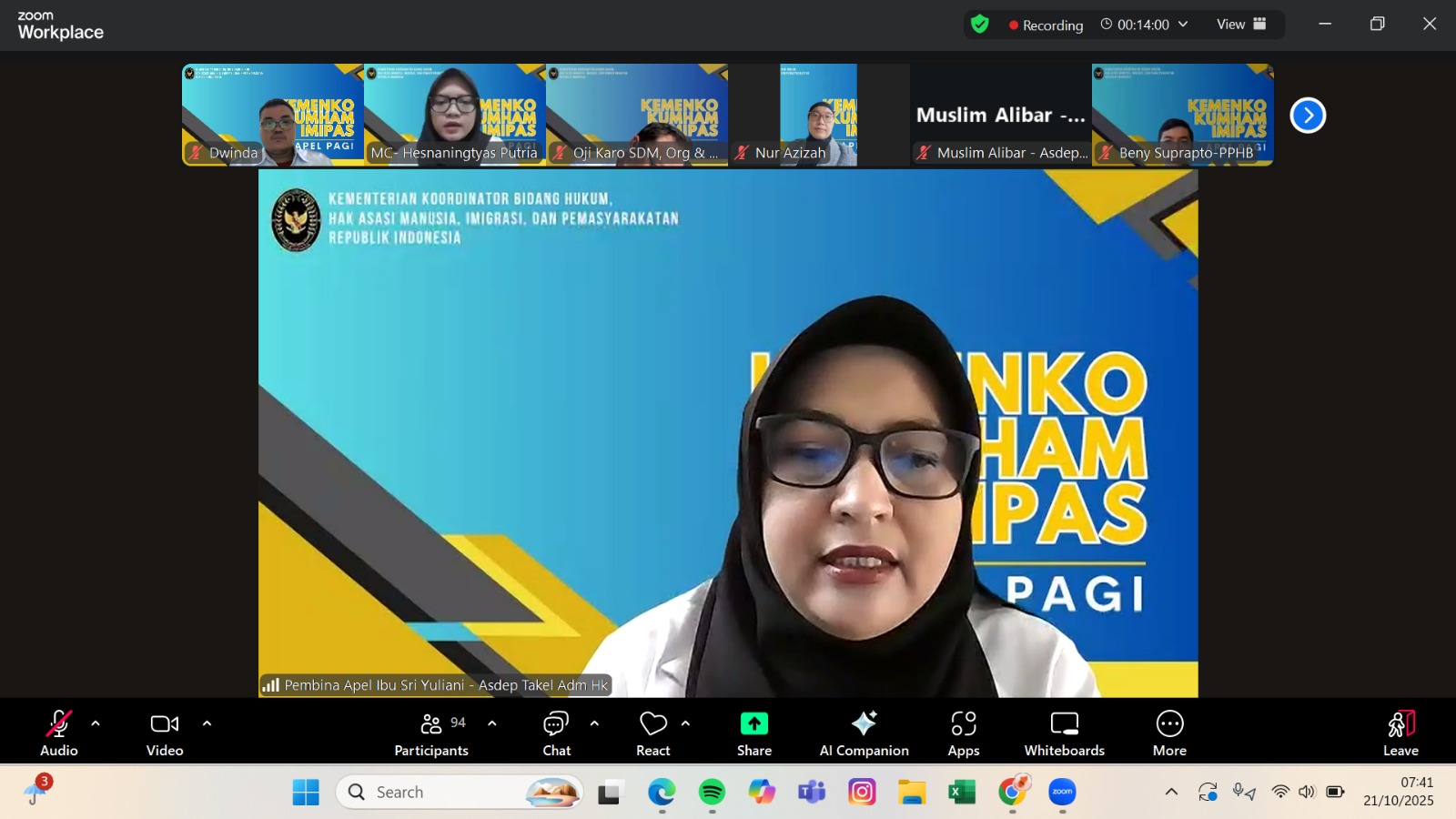Select the MC- Hesnaningtyas Putria video thumbnail
Screen dimensions: 1456x819
(x=455, y=114)
